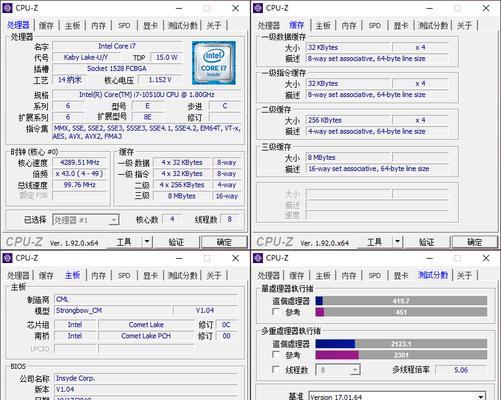
Task: Switch to 缓存 tab in 处理器 window
Action: point(46,25)
